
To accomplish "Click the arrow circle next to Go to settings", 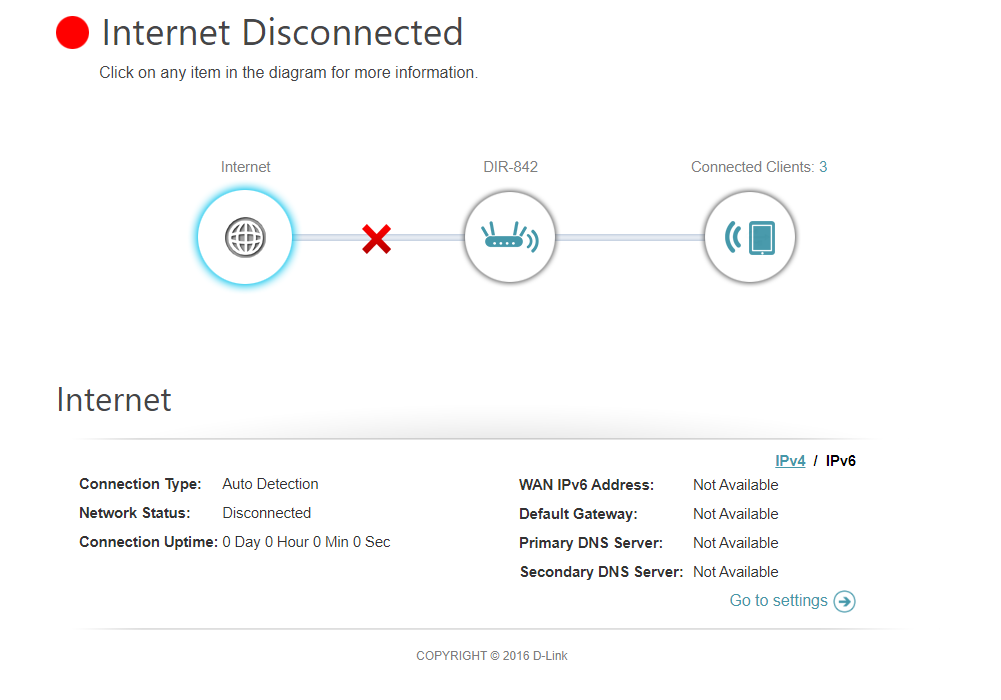I will [845, 601].
